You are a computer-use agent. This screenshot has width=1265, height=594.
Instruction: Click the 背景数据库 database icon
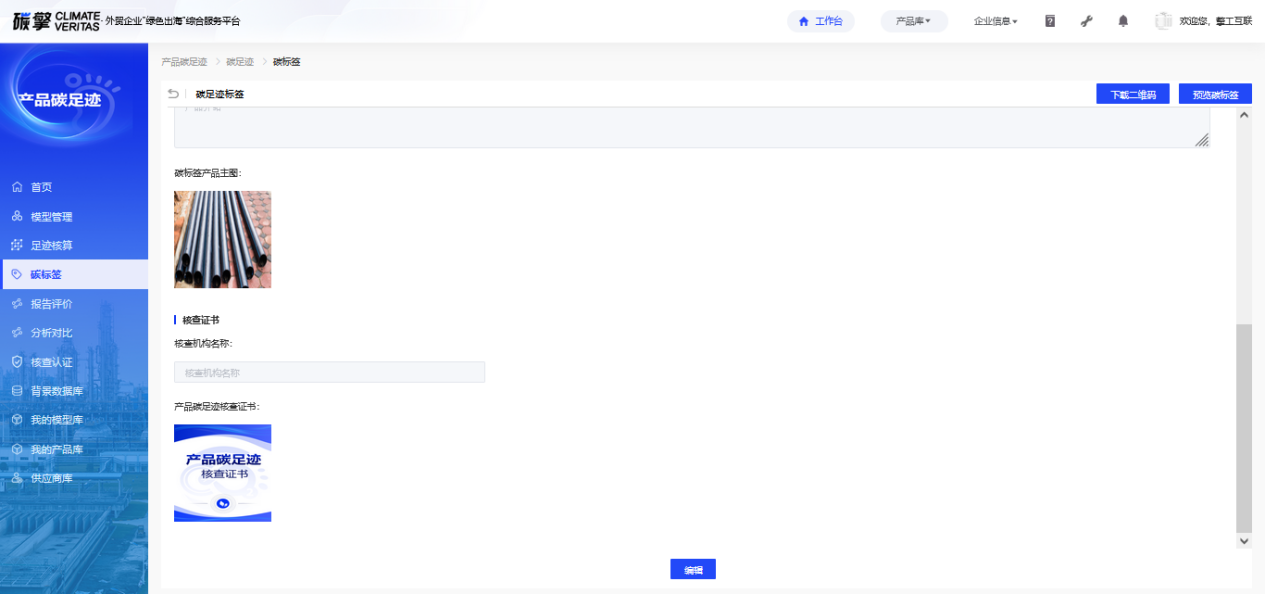point(17,391)
